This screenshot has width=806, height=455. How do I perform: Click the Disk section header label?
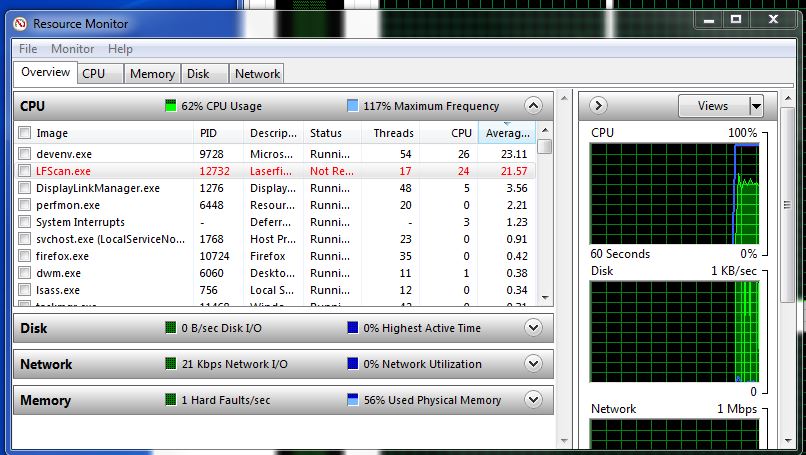point(33,328)
